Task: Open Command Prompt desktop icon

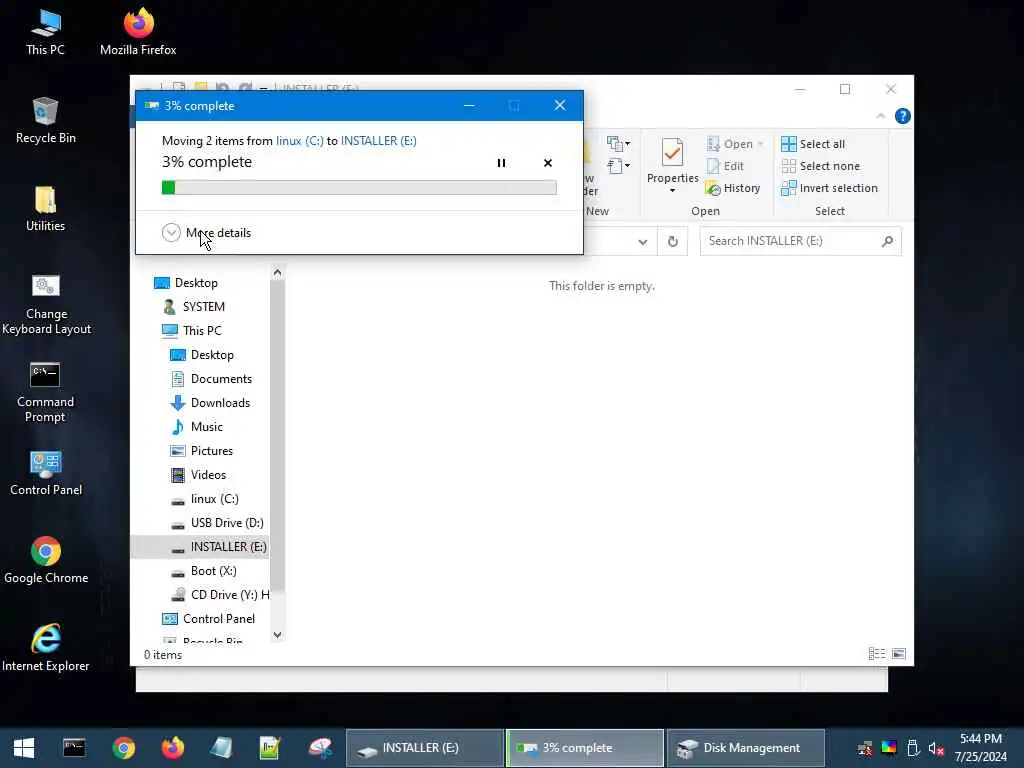Action: click(46, 392)
